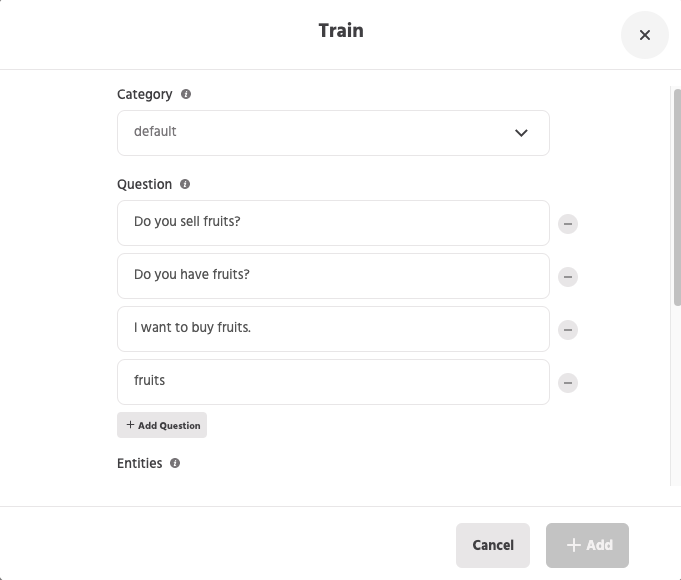
Task: Remove the "fruits" question row
Action: point(568,382)
